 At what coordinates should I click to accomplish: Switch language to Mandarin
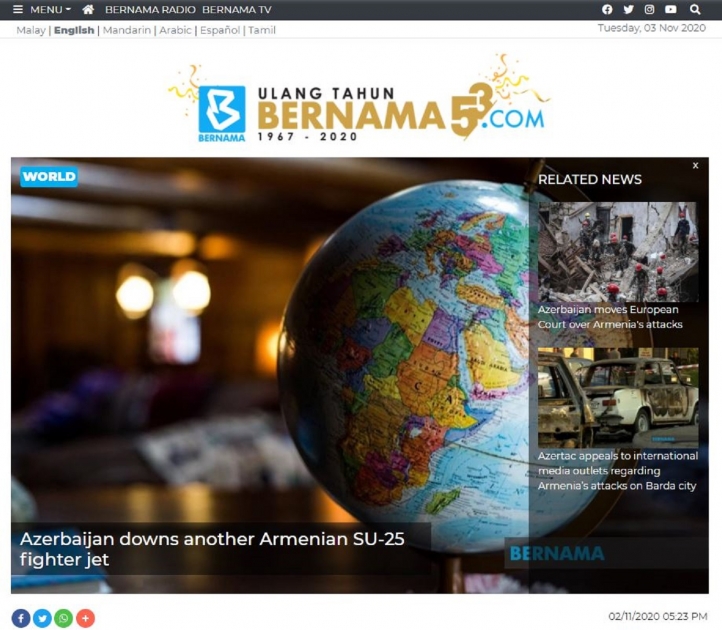[127, 30]
